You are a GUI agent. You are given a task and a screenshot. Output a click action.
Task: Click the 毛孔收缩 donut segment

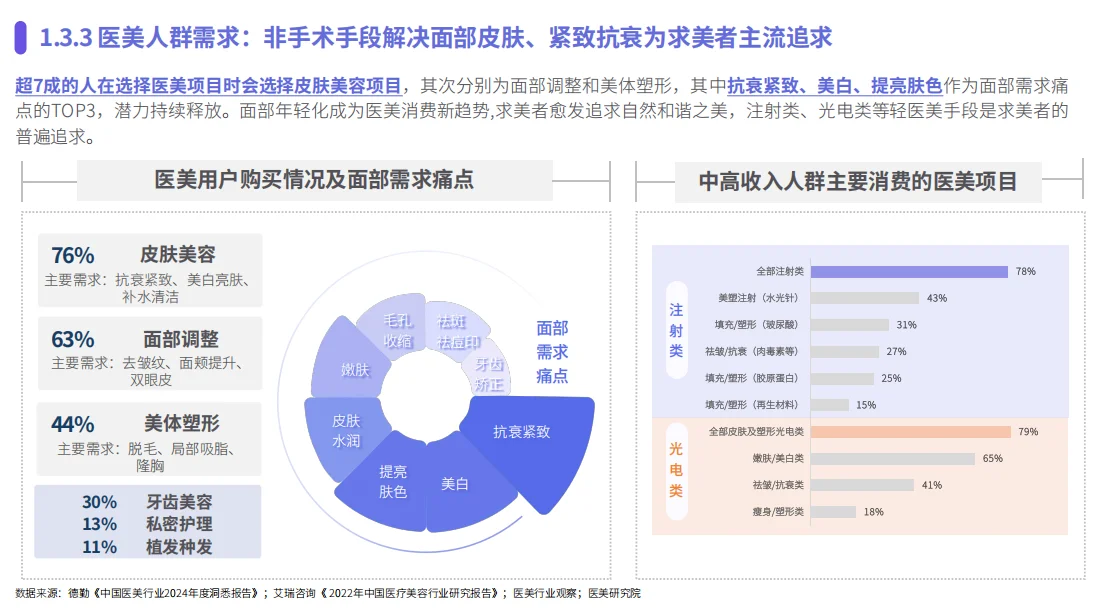click(394, 326)
